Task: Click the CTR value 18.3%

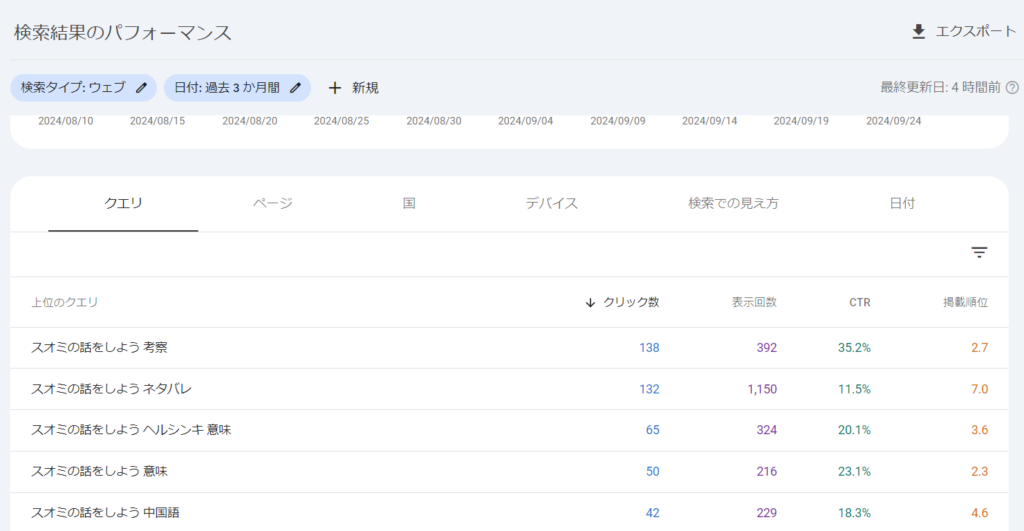Action: pyautogui.click(x=854, y=513)
